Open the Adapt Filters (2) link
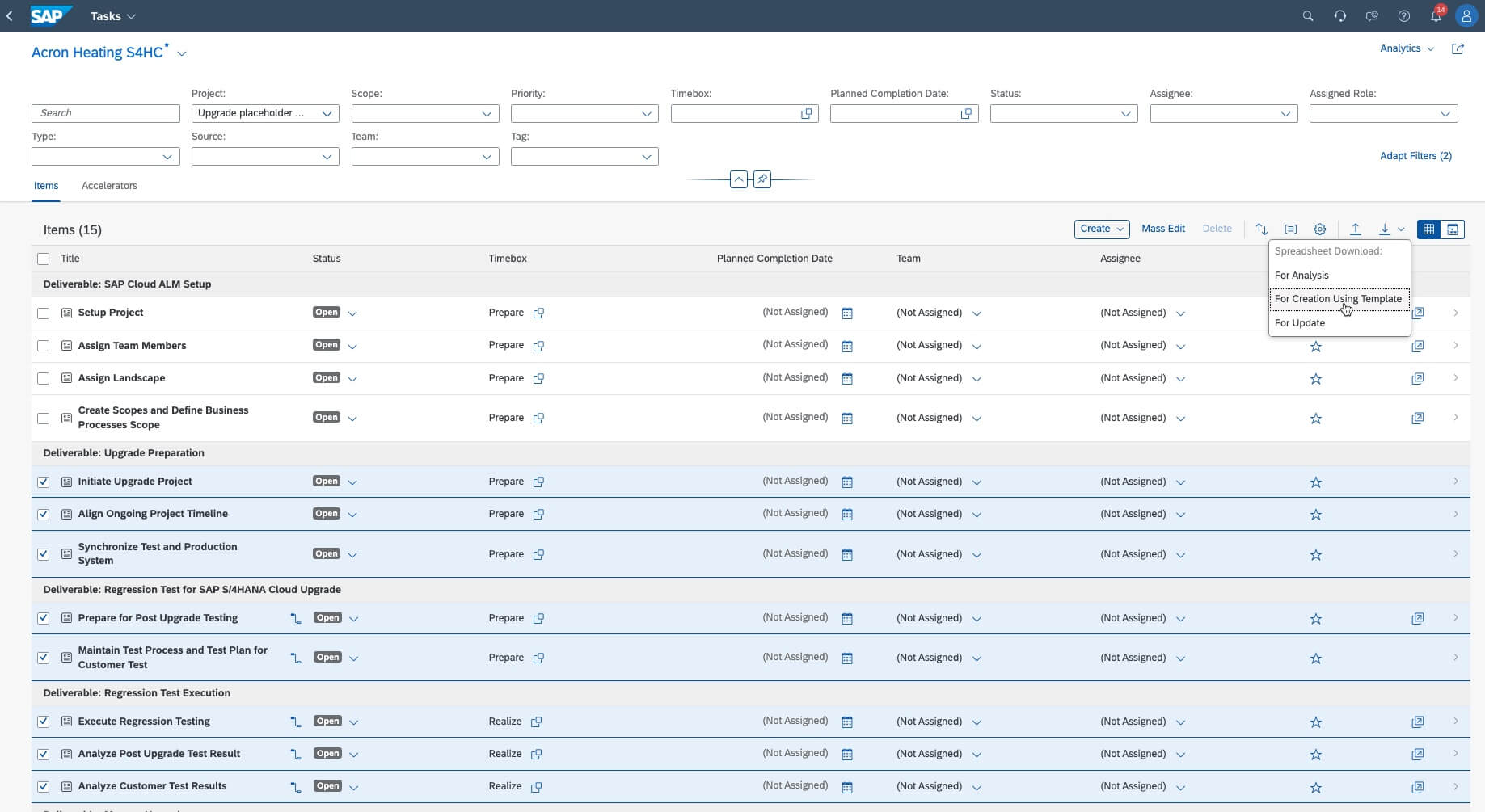 1415,156
